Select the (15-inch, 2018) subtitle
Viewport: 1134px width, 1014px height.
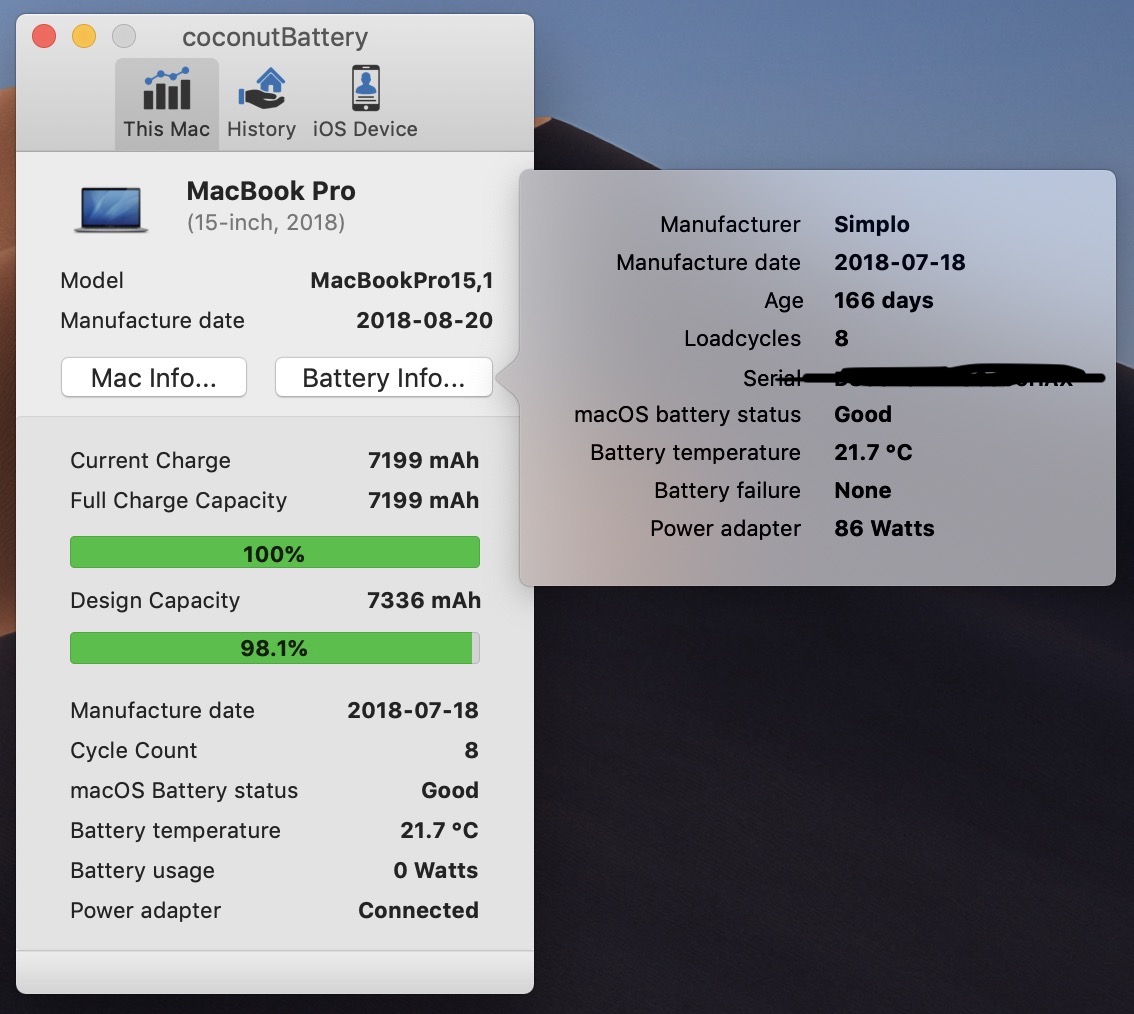point(265,223)
